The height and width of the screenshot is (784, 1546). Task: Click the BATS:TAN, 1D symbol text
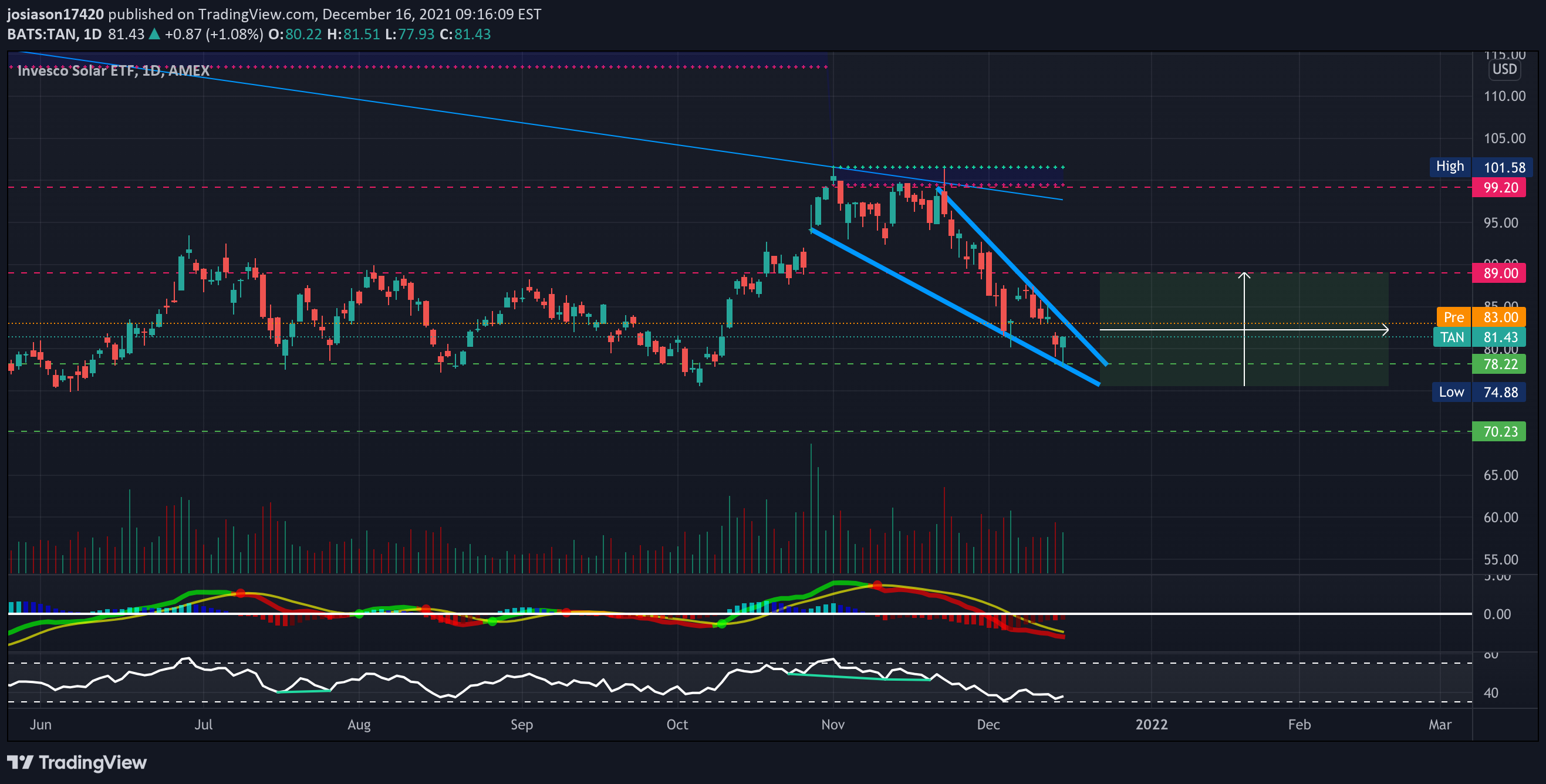coord(55,34)
